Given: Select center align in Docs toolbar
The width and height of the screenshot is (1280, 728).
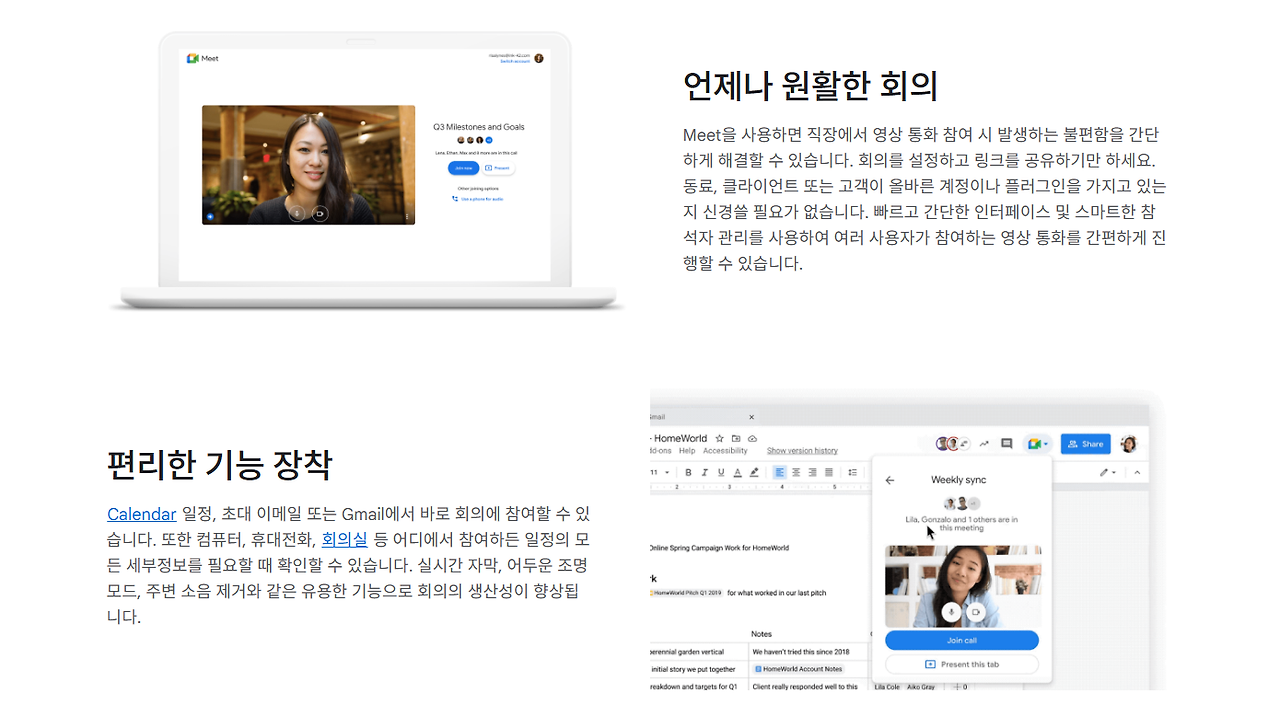Looking at the screenshot, I should [x=796, y=472].
